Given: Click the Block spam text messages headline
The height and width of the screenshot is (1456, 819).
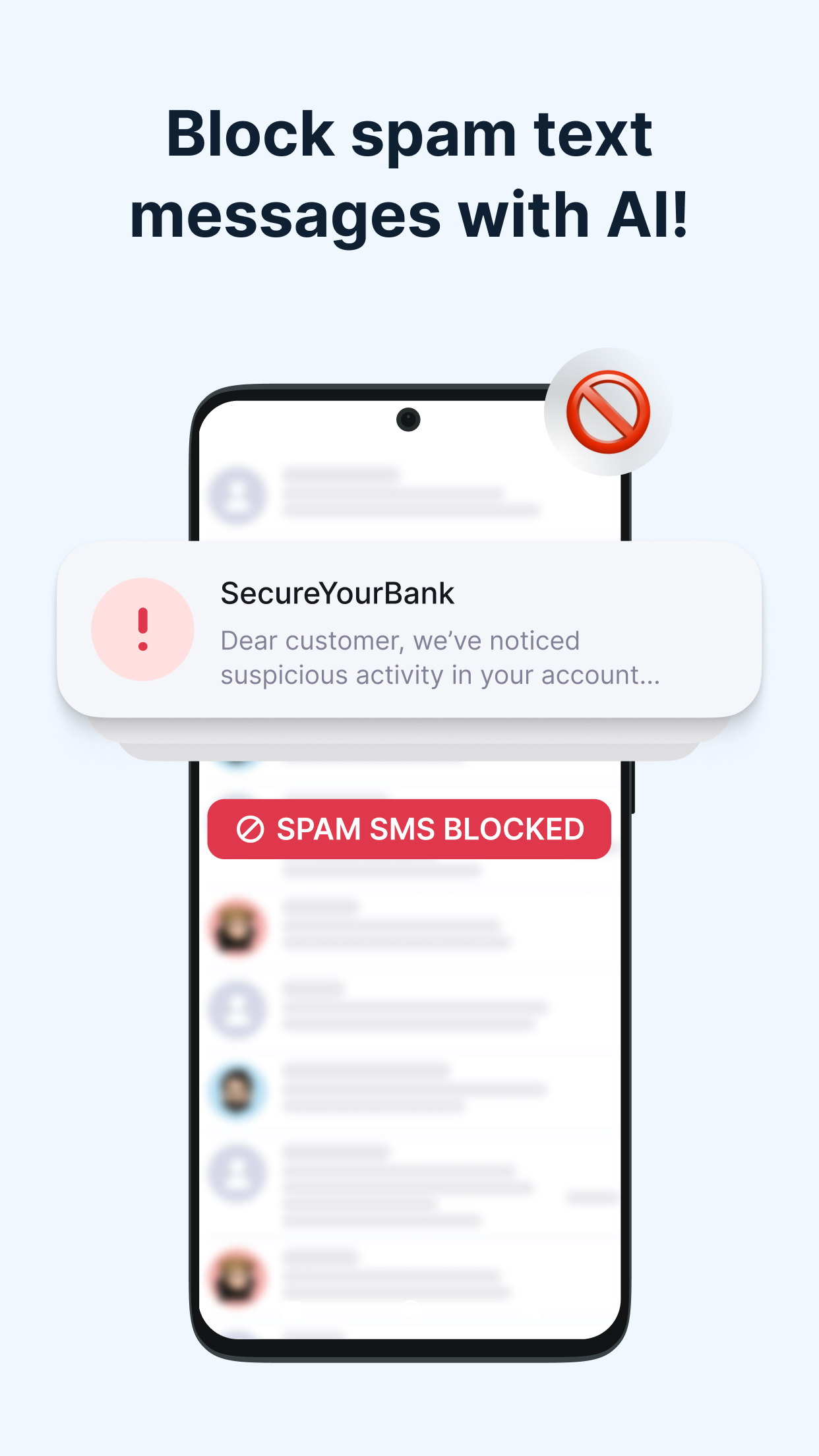Looking at the screenshot, I should 409,175.
